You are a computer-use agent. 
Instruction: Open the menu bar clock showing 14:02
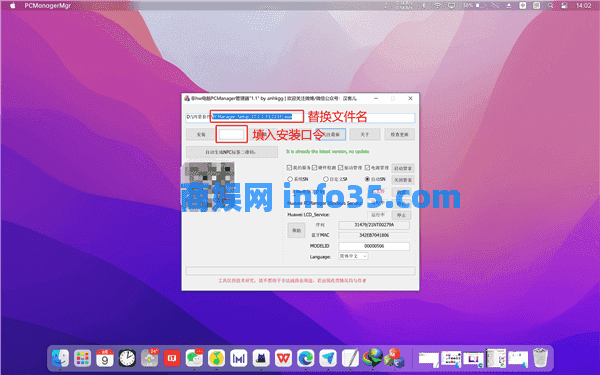(x=584, y=5)
